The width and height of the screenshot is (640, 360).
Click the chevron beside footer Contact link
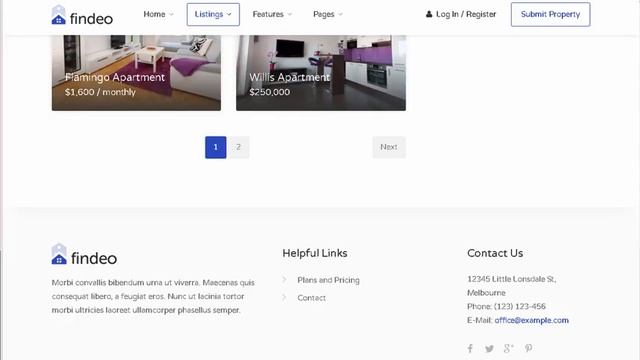click(284, 297)
